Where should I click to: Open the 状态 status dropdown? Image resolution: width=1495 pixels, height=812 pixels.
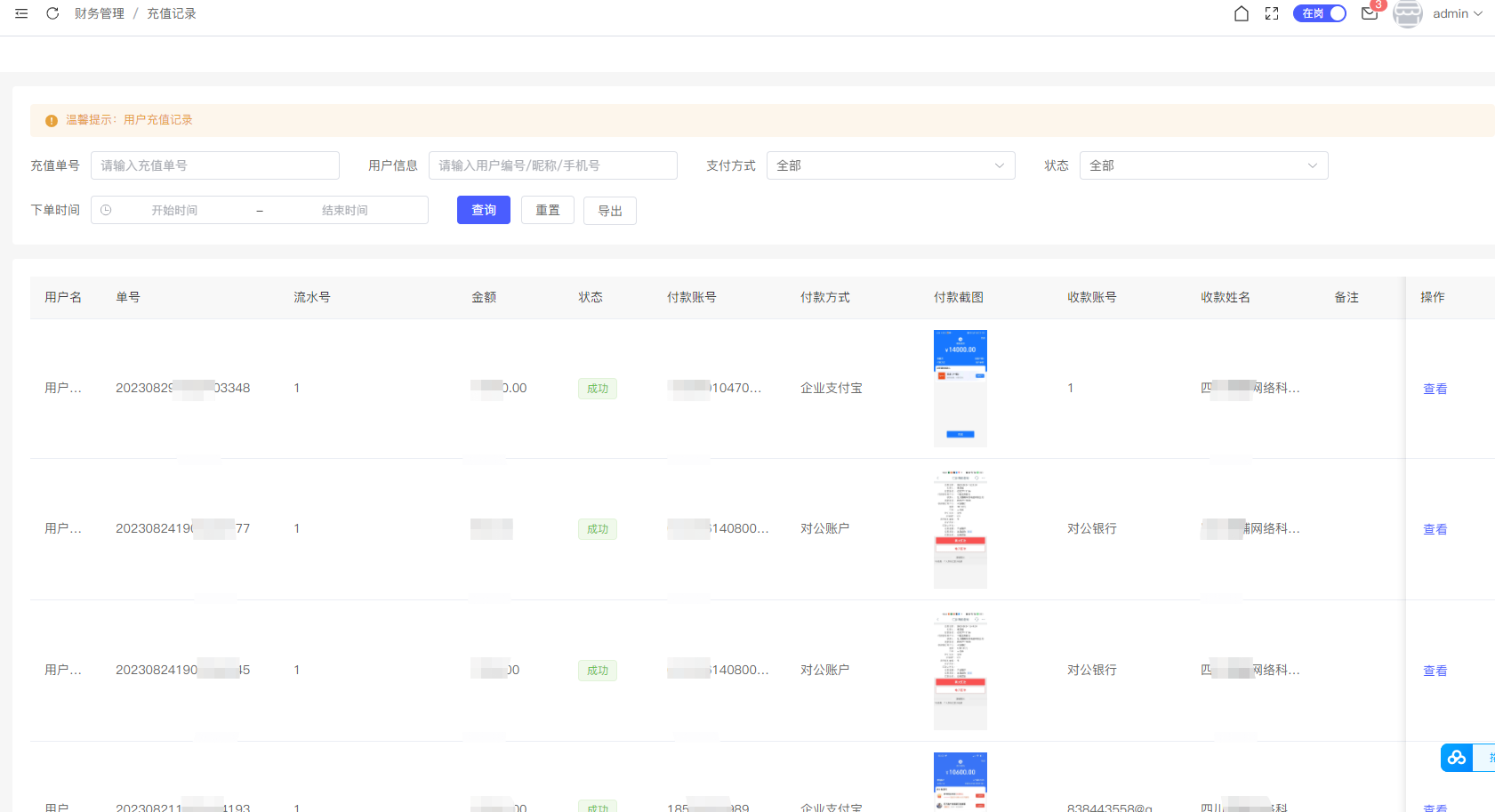pos(1203,165)
